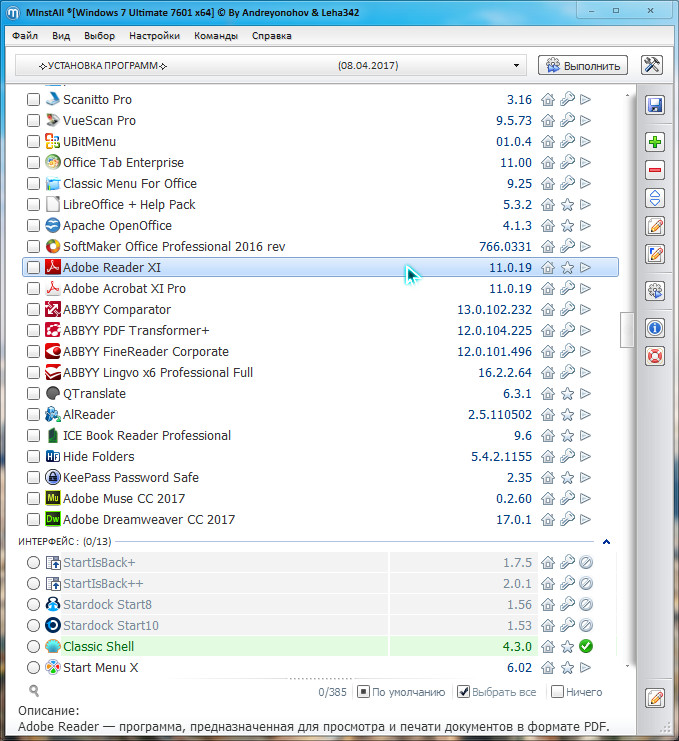Open the Настройки menu
The image size is (679, 741).
tap(155, 36)
